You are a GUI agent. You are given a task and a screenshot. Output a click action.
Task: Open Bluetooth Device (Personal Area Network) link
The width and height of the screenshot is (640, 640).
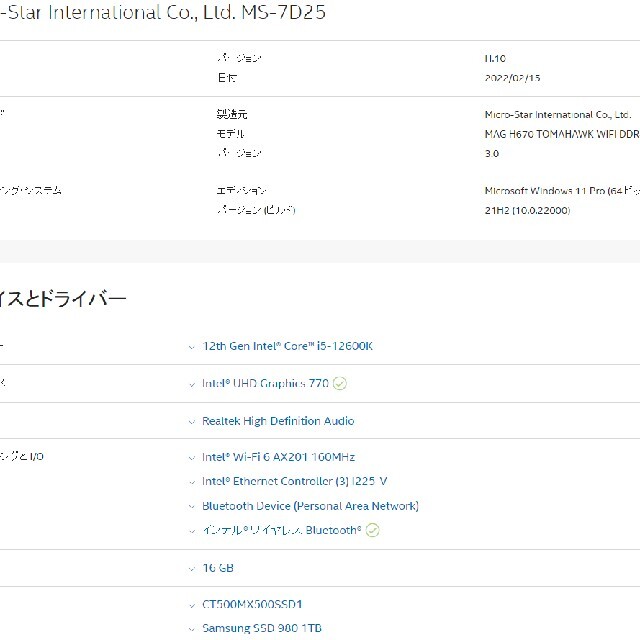point(310,506)
